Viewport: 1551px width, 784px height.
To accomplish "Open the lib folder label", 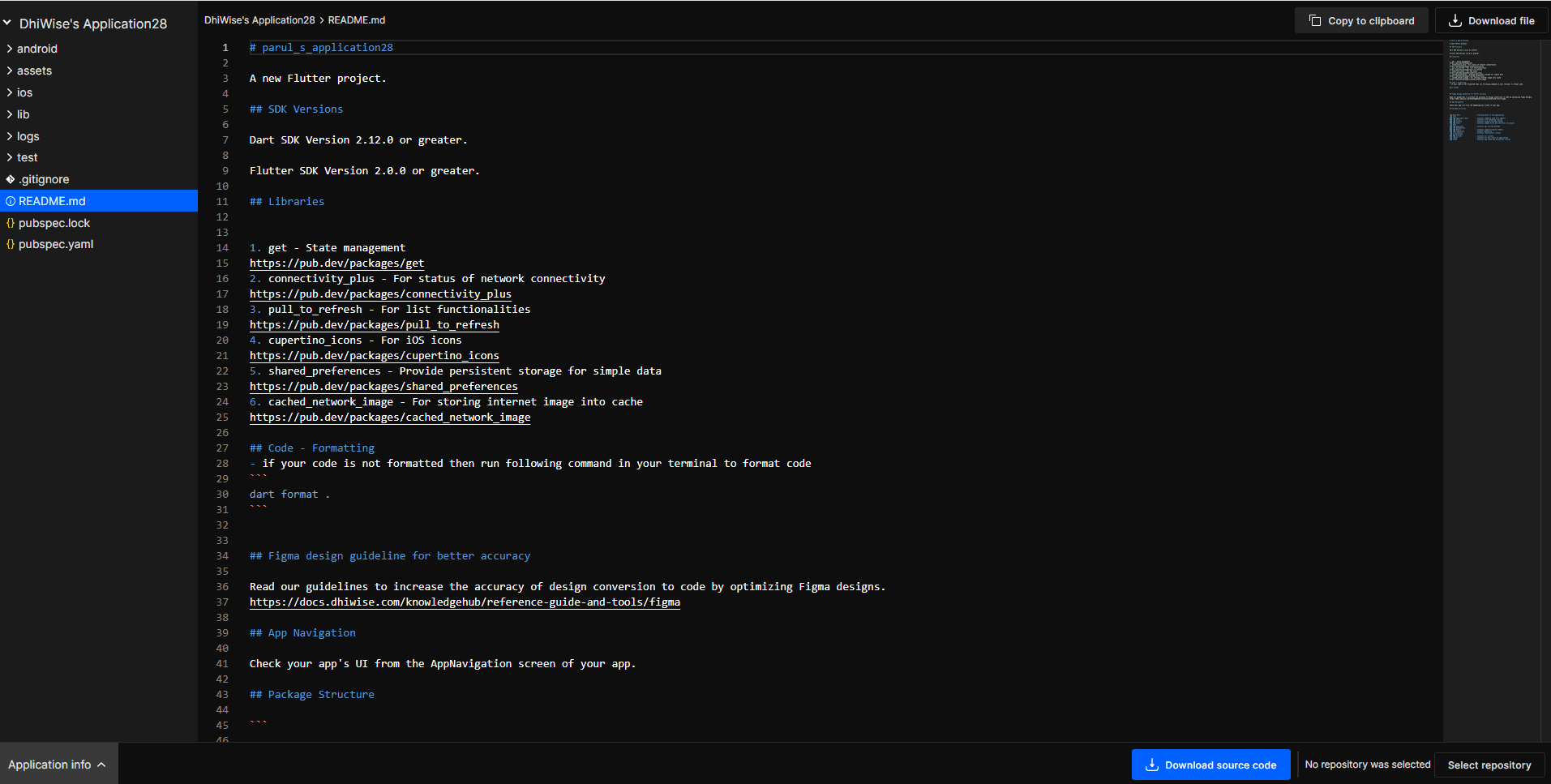I will click(24, 114).
